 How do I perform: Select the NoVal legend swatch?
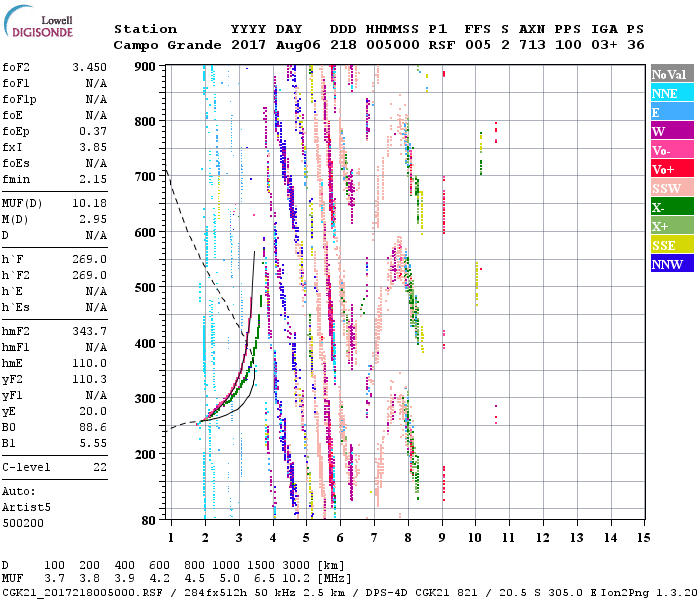point(671,74)
